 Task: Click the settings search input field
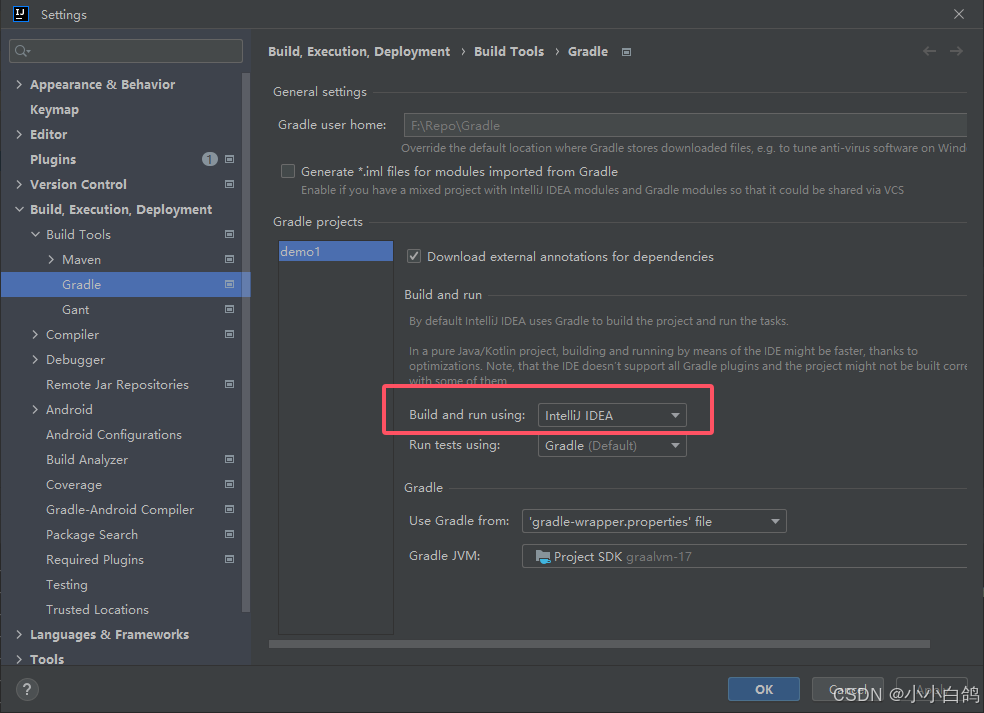(x=126, y=51)
